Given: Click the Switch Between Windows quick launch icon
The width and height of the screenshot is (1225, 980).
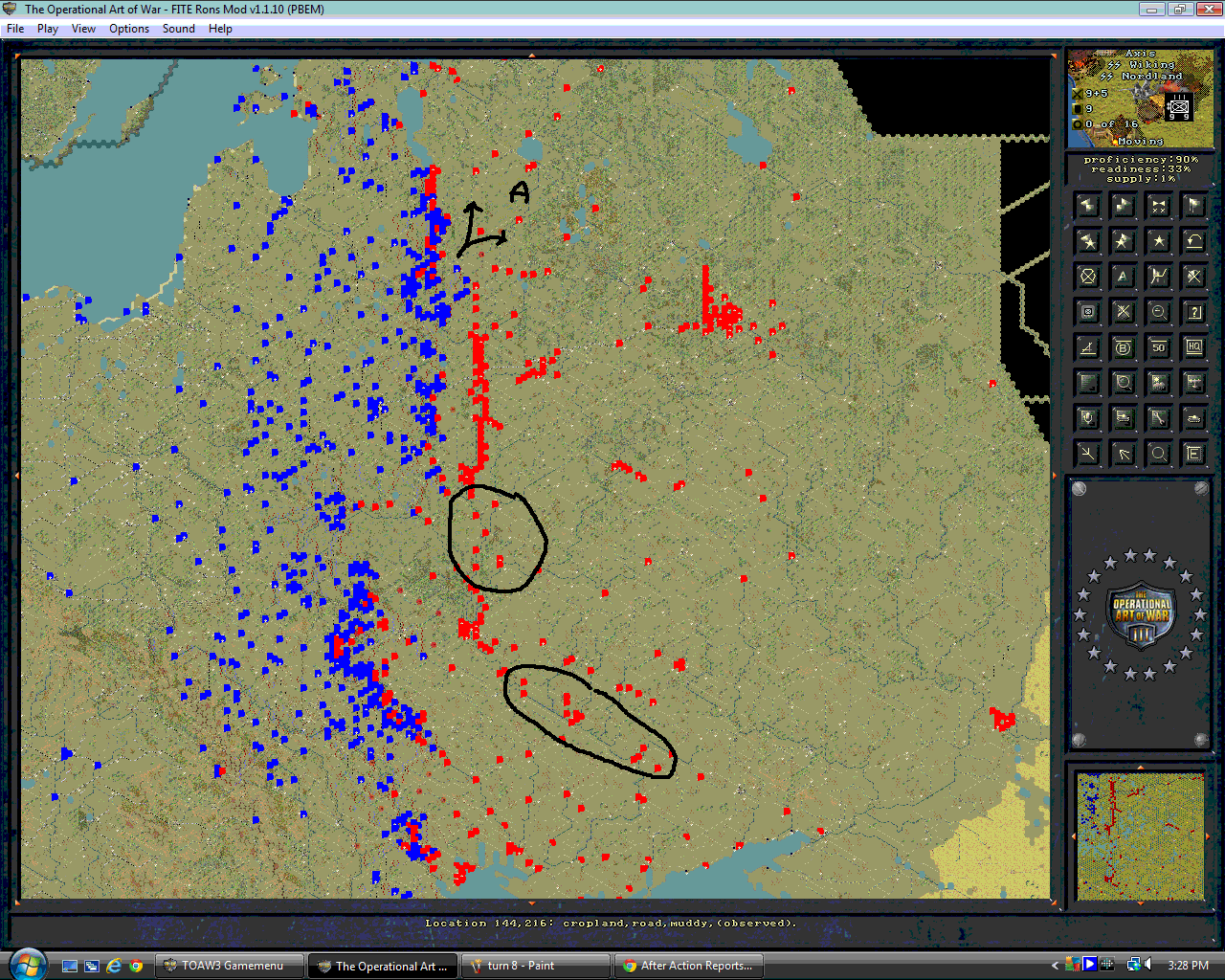Looking at the screenshot, I should point(92,966).
